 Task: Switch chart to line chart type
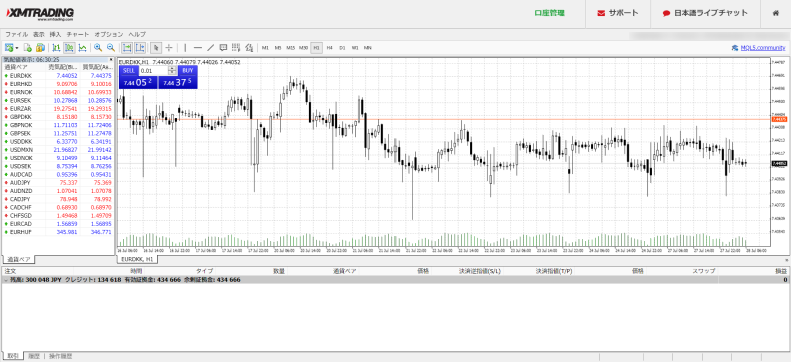[82, 47]
